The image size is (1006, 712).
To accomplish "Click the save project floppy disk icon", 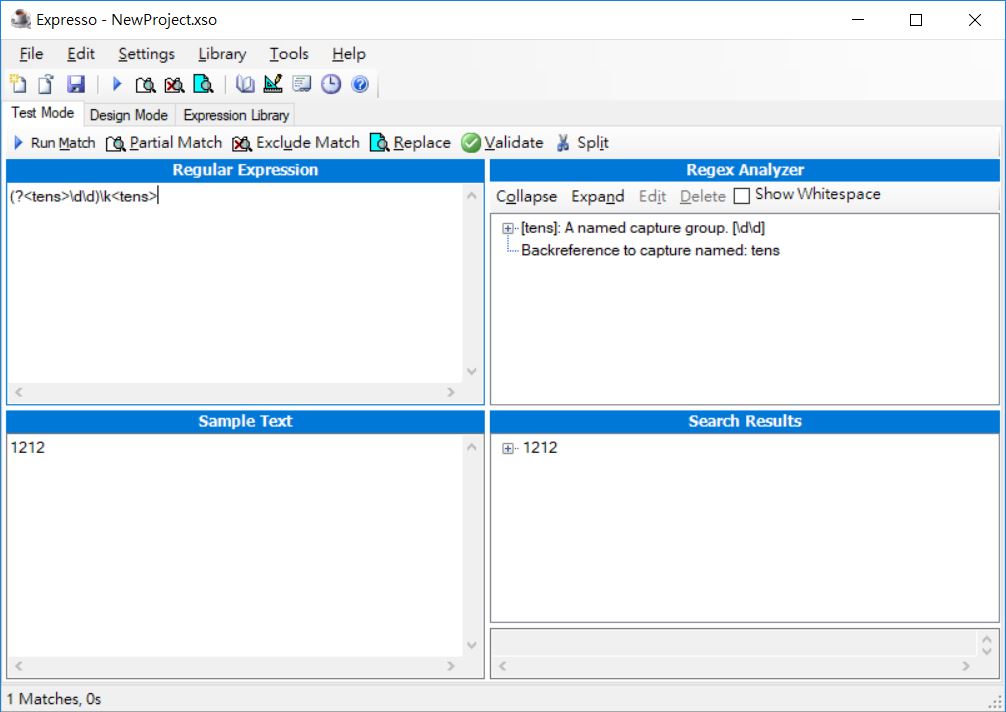I will [76, 84].
